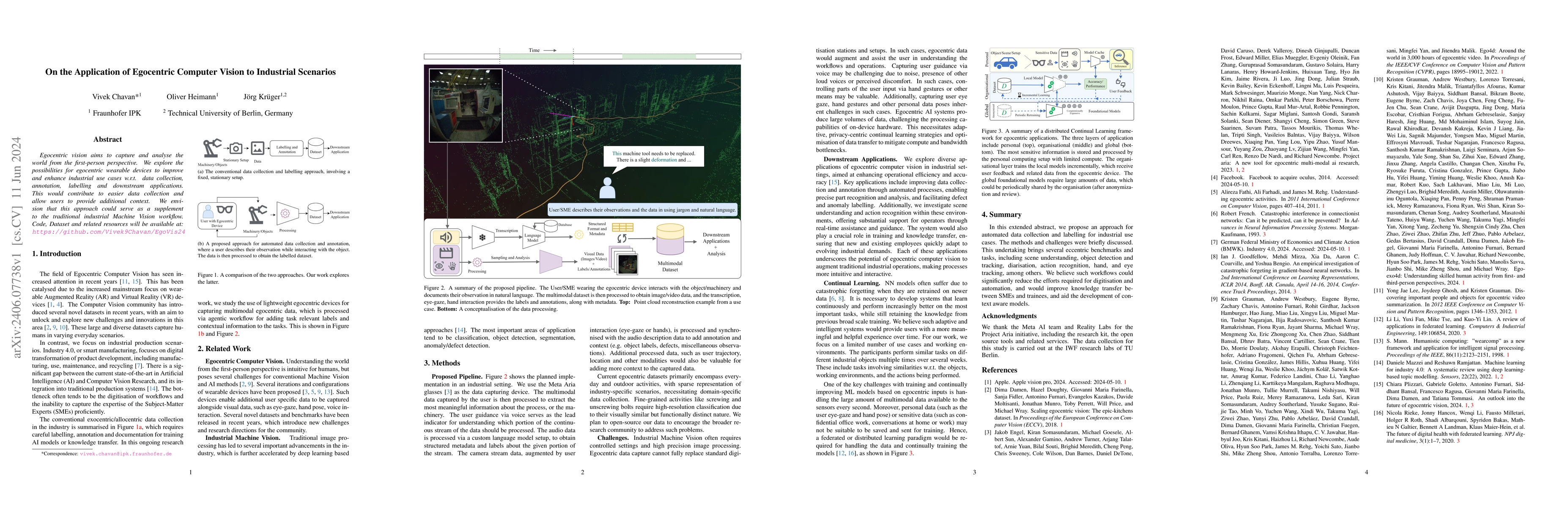The image size is (1568, 507).
Task: Click the Downstream Applications + Analysis label
Action: pyautogui.click(x=716, y=244)
